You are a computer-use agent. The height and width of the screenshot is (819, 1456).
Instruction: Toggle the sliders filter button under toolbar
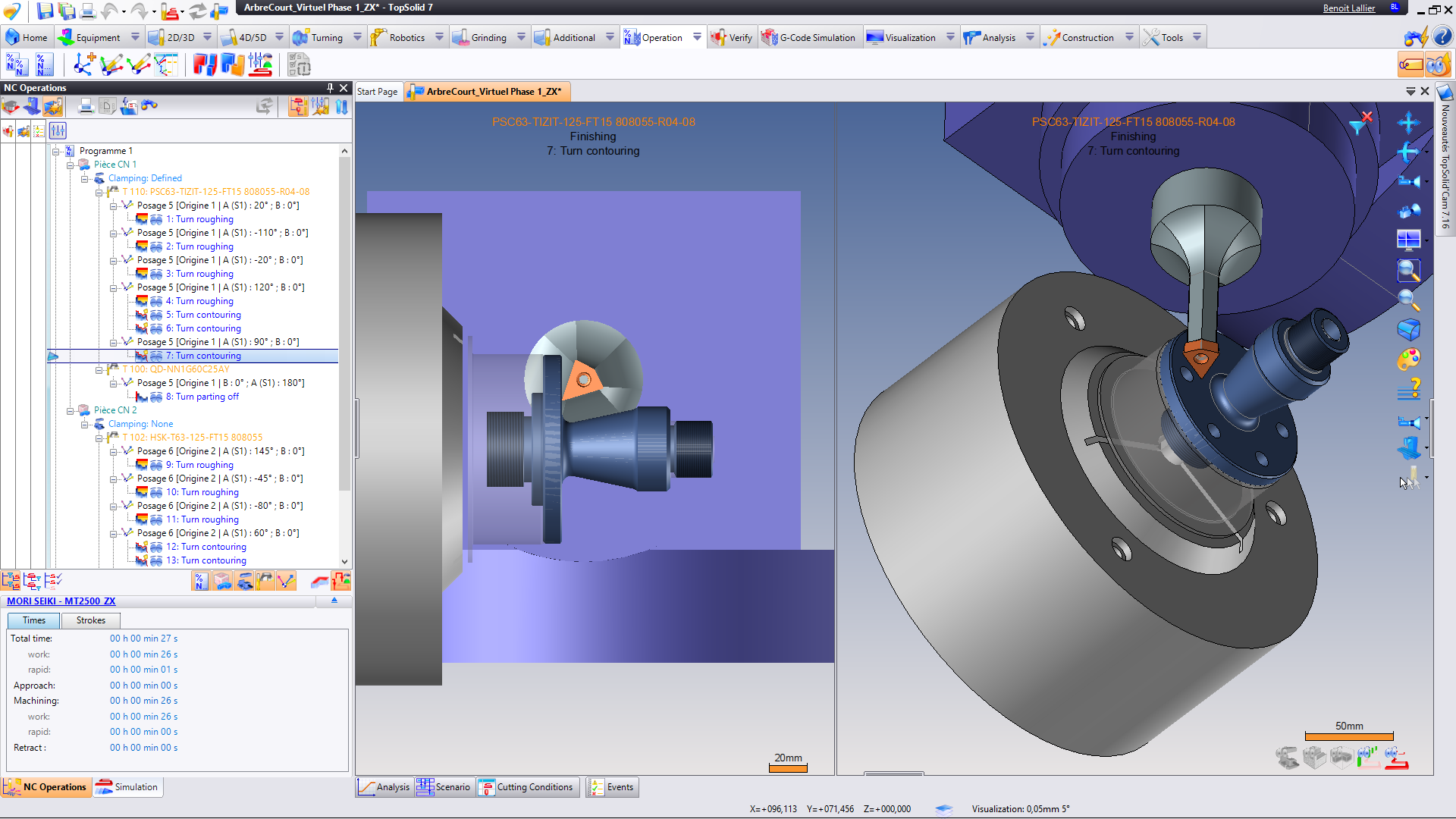tap(58, 131)
